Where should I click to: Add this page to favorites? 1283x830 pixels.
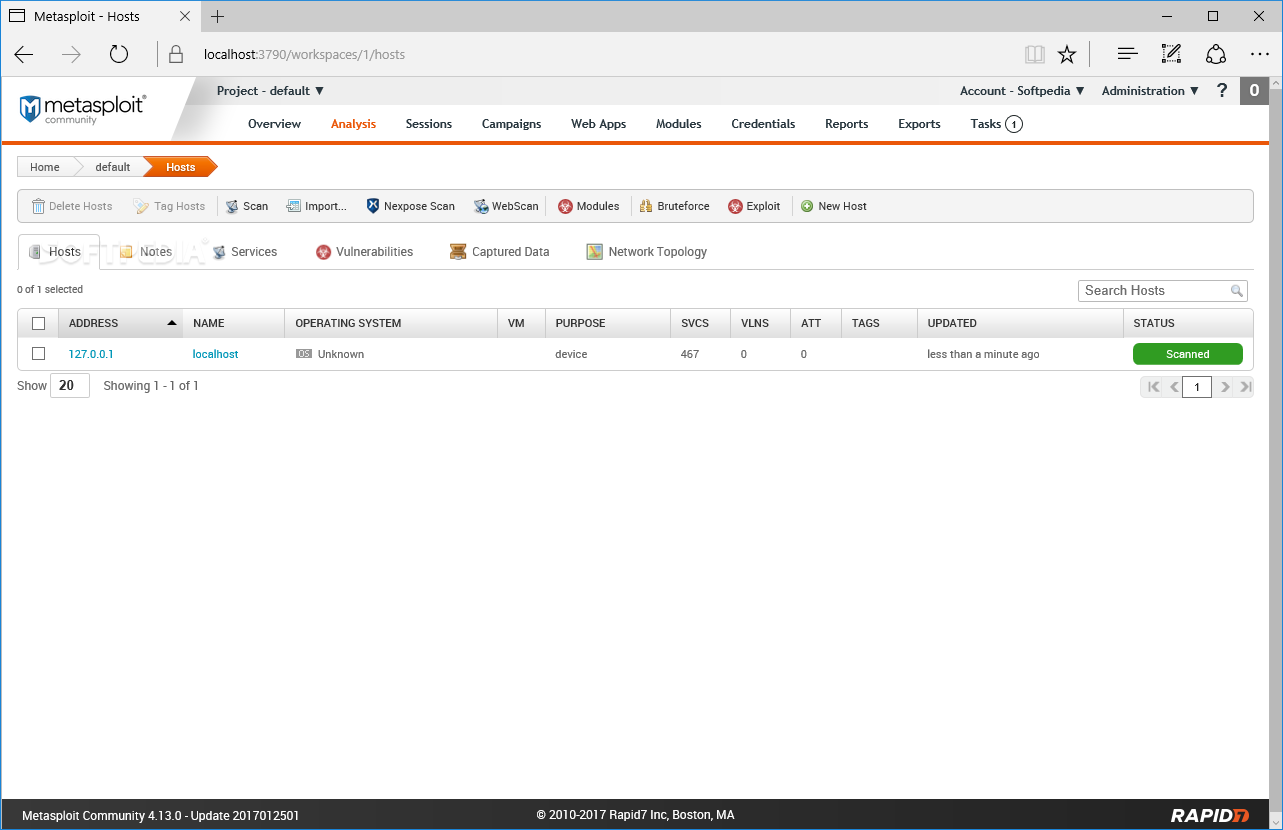point(1067,54)
